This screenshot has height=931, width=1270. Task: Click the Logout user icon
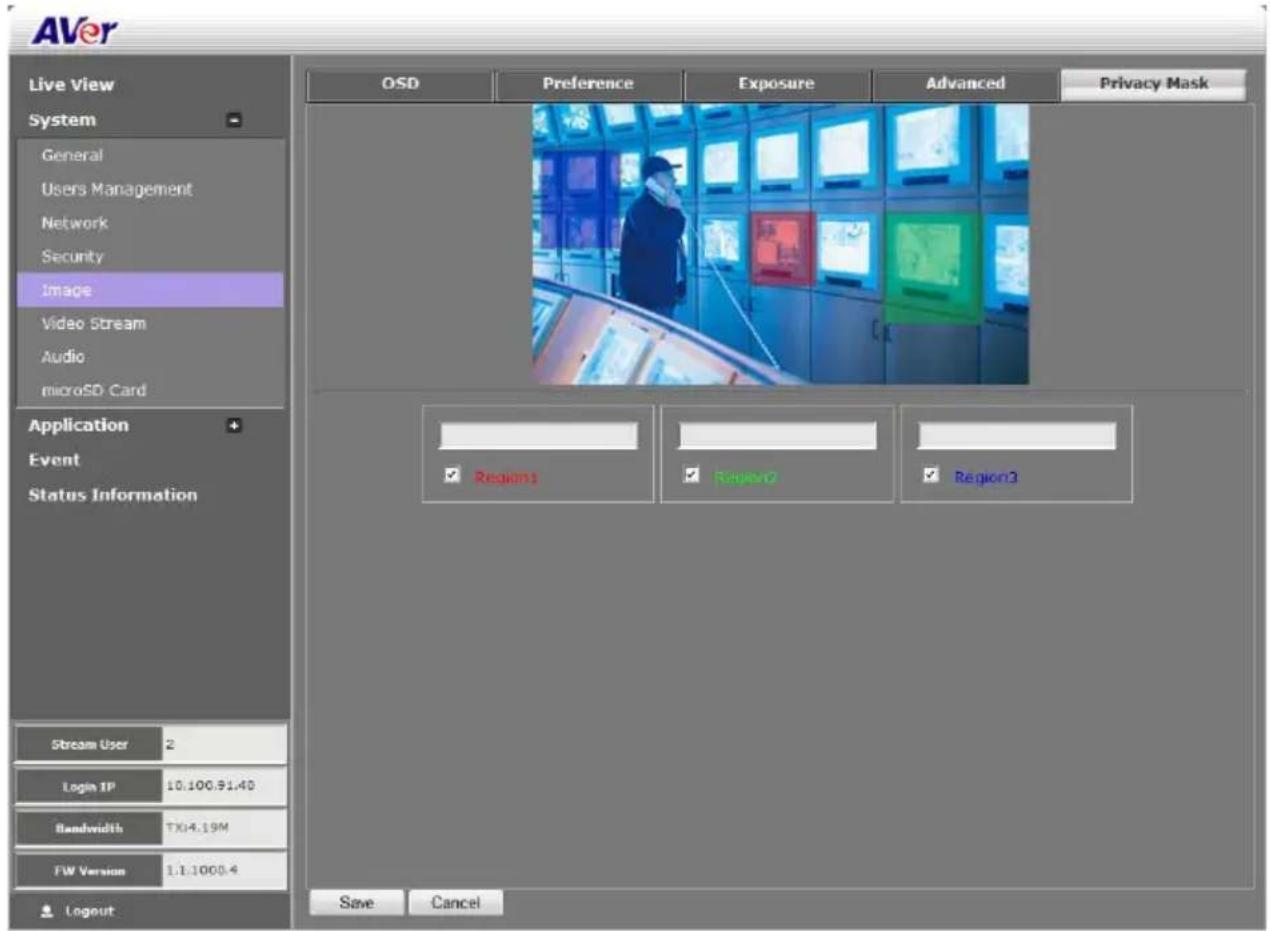click(48, 911)
